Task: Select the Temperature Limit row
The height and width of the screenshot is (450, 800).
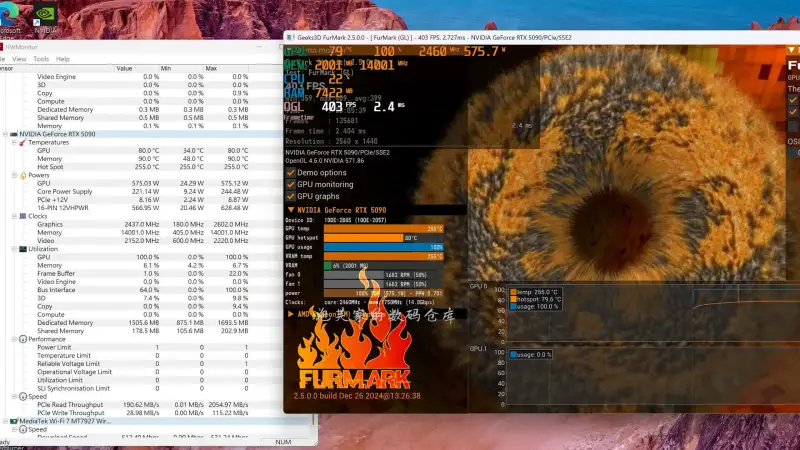Action: click(143, 356)
